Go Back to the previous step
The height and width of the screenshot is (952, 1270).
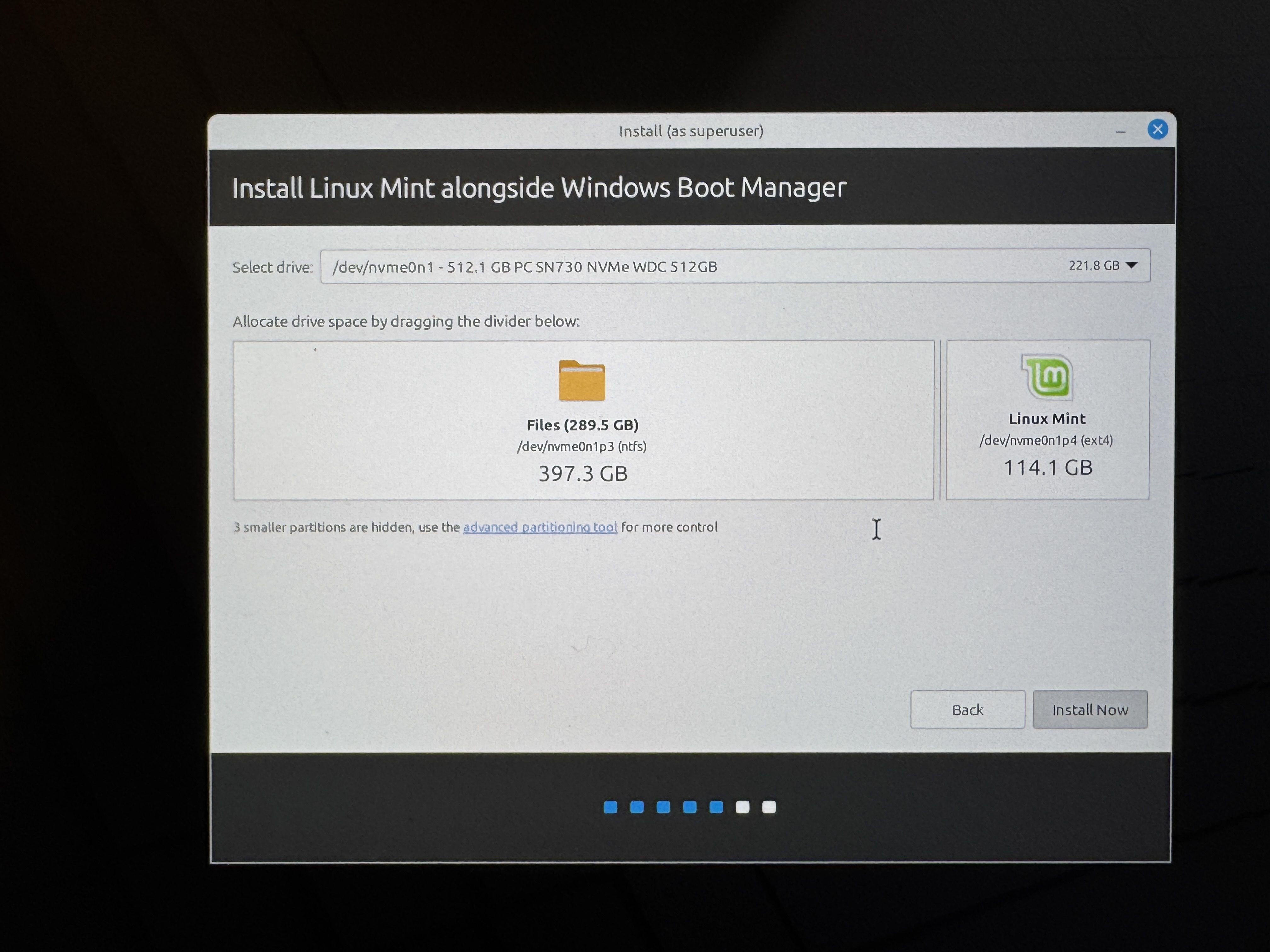coord(967,710)
